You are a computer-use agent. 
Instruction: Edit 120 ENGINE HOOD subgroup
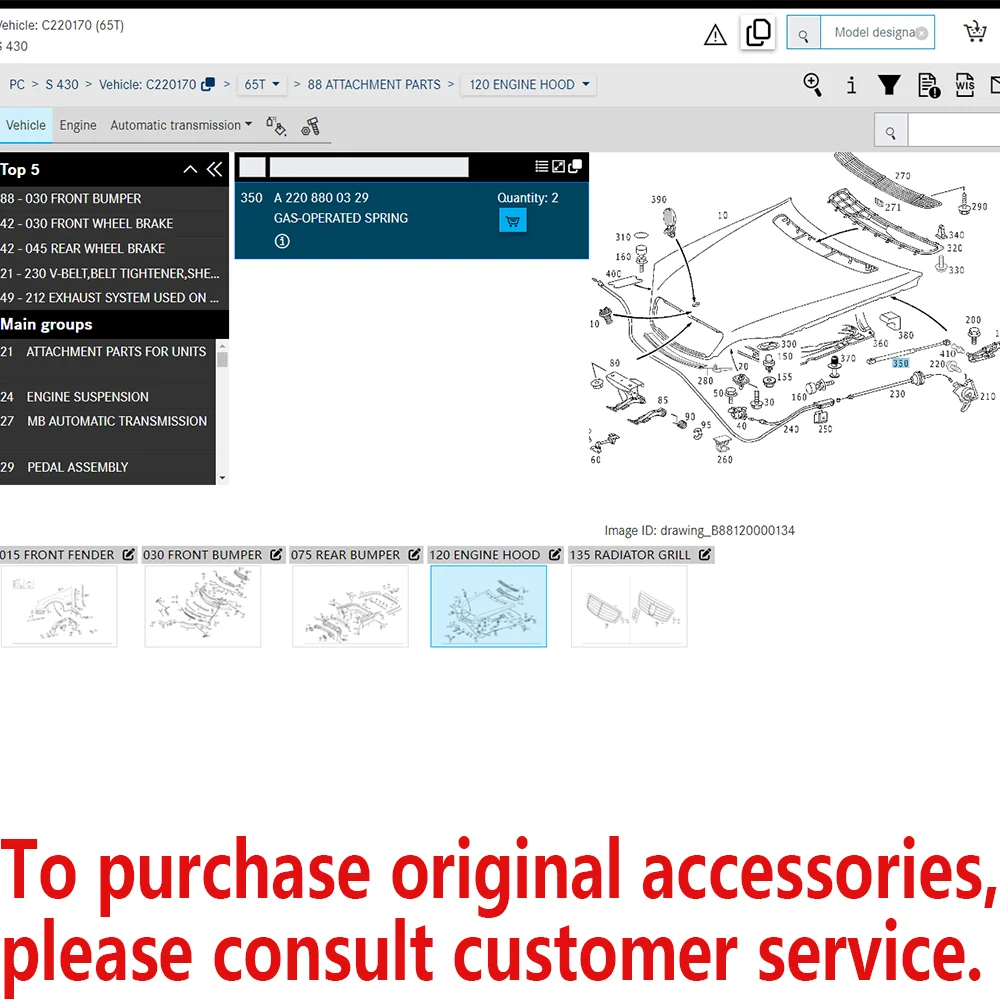[555, 555]
